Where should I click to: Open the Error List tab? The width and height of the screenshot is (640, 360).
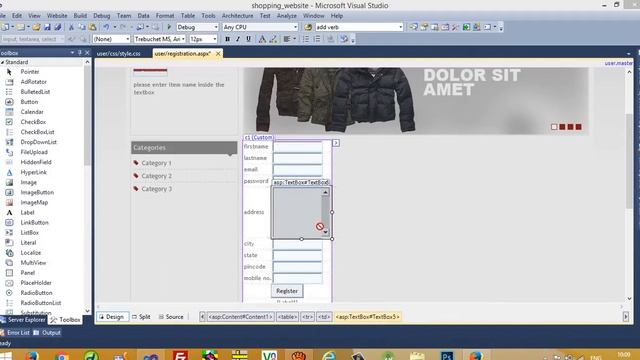pos(15,333)
